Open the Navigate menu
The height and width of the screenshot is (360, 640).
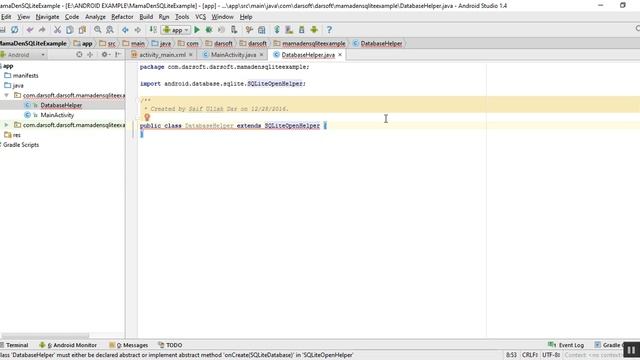[x=47, y=17]
